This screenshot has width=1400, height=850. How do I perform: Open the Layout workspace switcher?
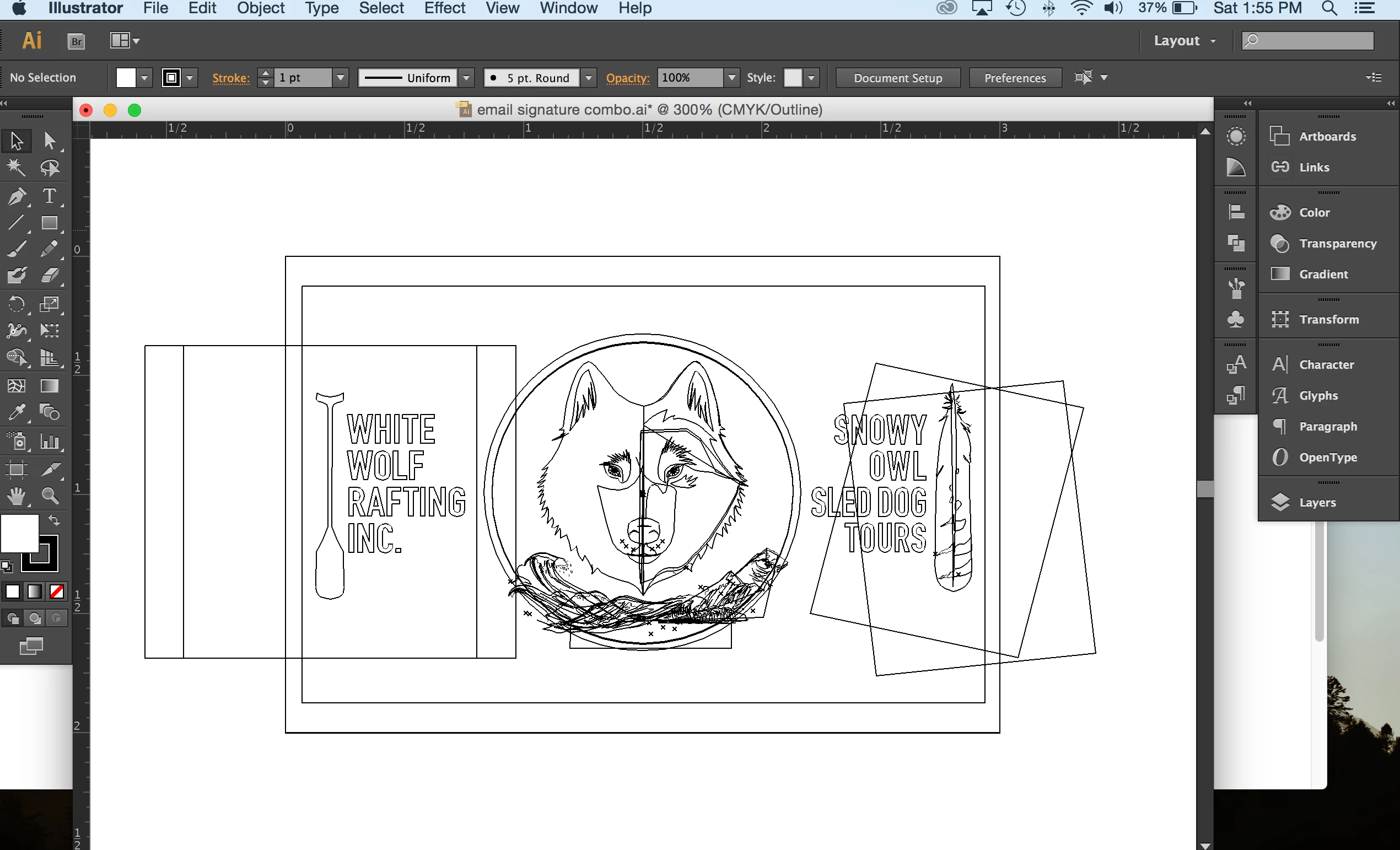click(x=1185, y=41)
